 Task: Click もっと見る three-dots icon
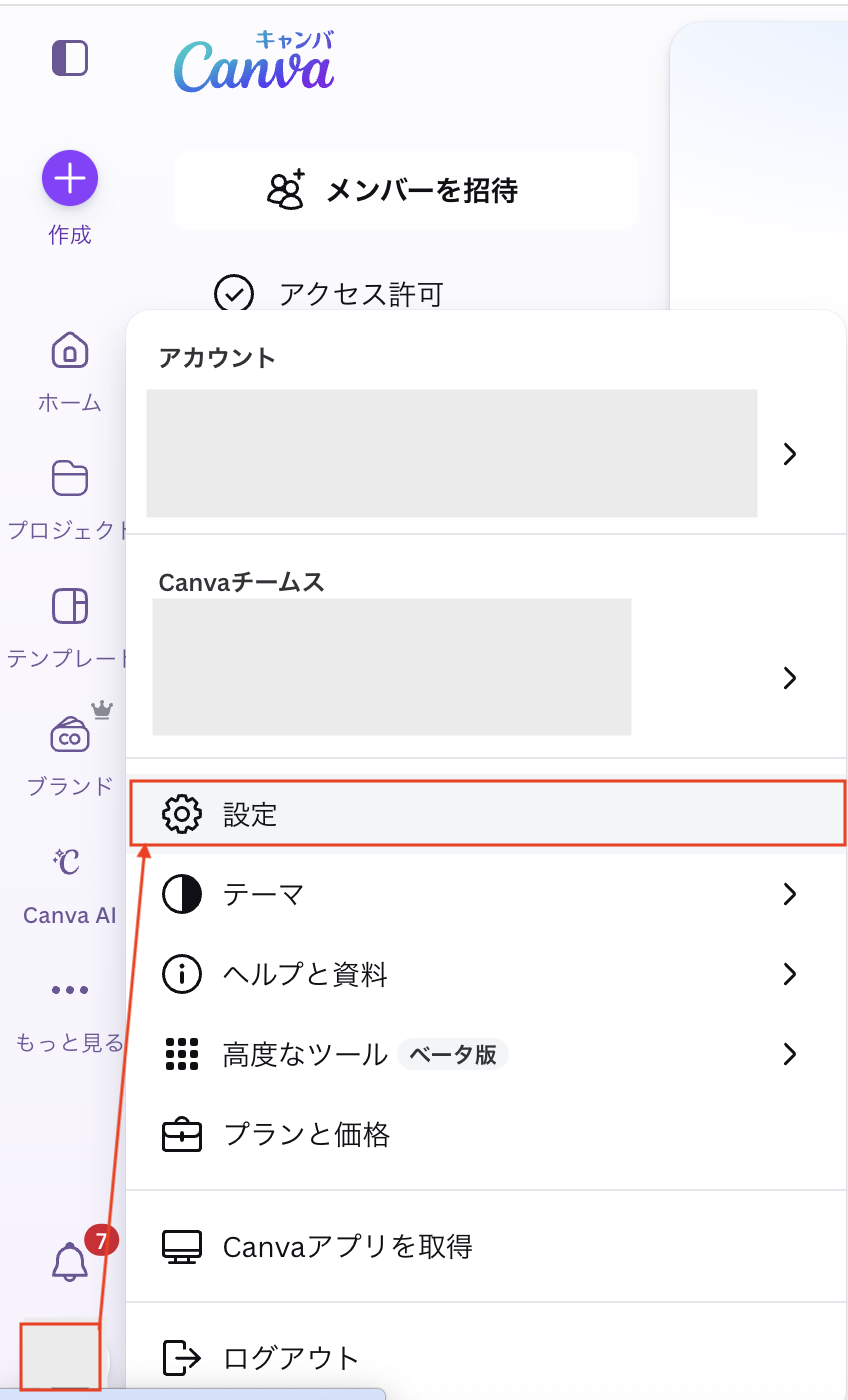tap(70, 990)
